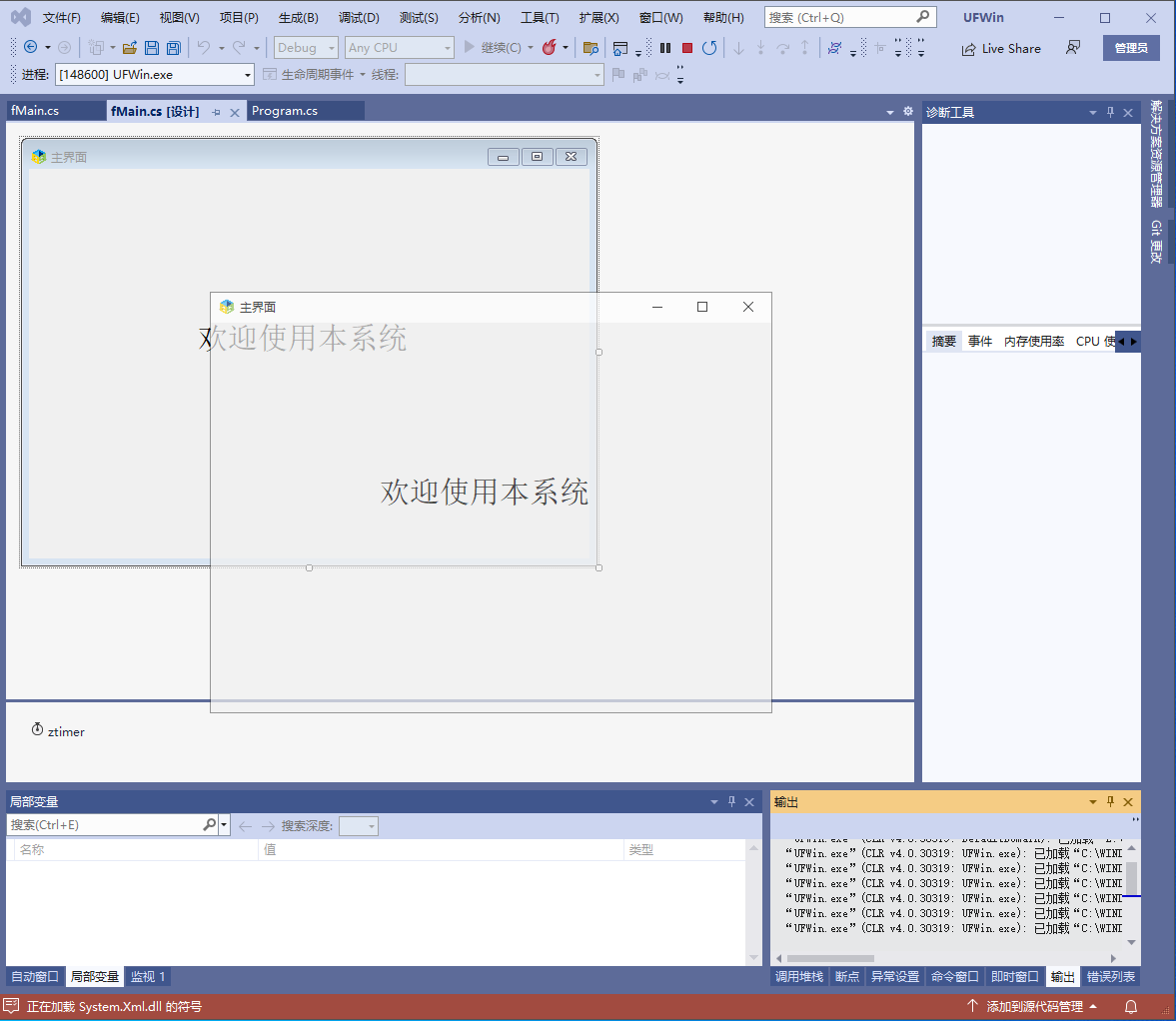This screenshot has height=1021, width=1176.
Task: Open tab settings with the gear icon
Action: 908,111
